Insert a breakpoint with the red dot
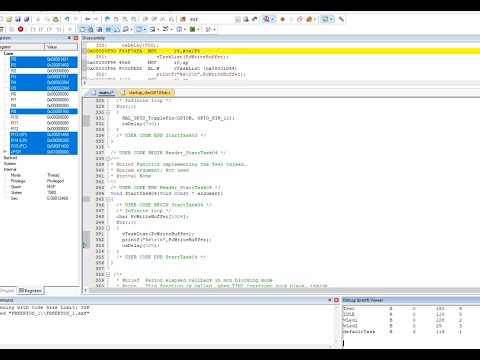Viewport: 480px width, 360px height. (x=282, y=19)
